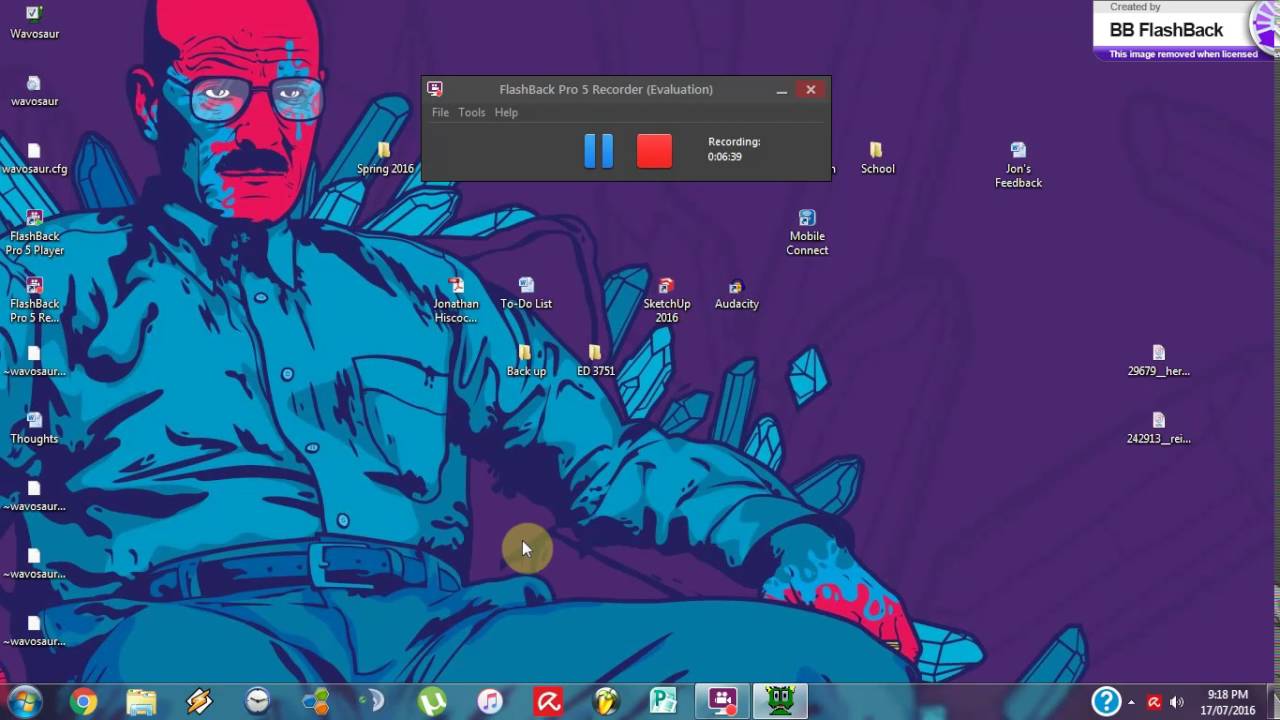Screen dimensions: 1280x720
Task: Open the Tools menu in FlashBack Recorder
Action: point(472,113)
